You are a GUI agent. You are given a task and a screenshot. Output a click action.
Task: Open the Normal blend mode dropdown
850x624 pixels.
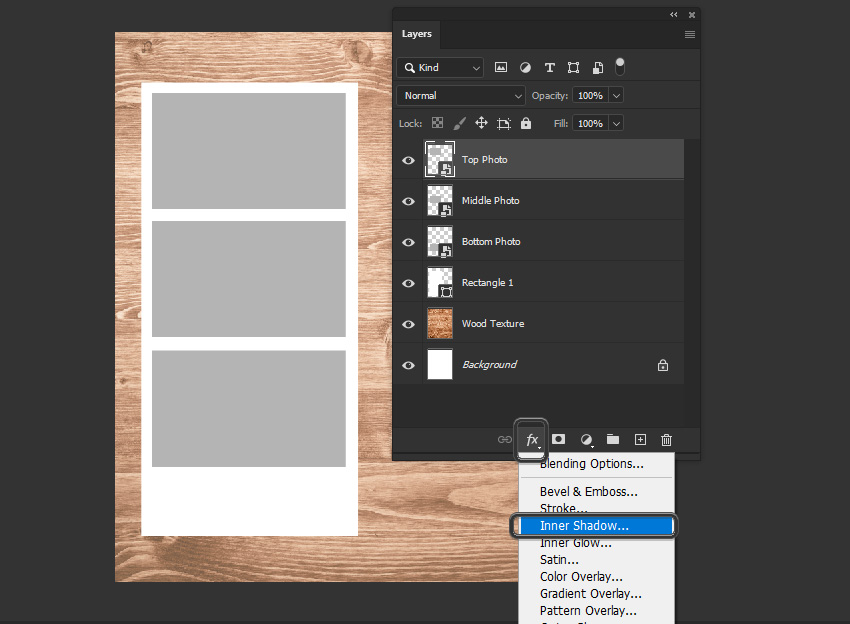click(461, 96)
